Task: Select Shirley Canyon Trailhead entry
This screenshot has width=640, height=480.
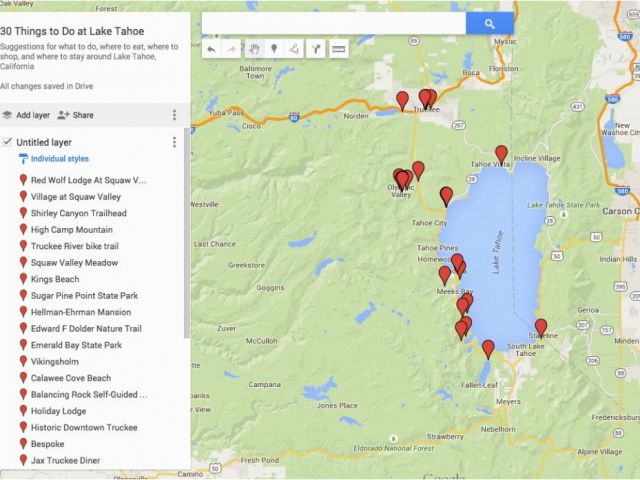Action: click(x=79, y=213)
